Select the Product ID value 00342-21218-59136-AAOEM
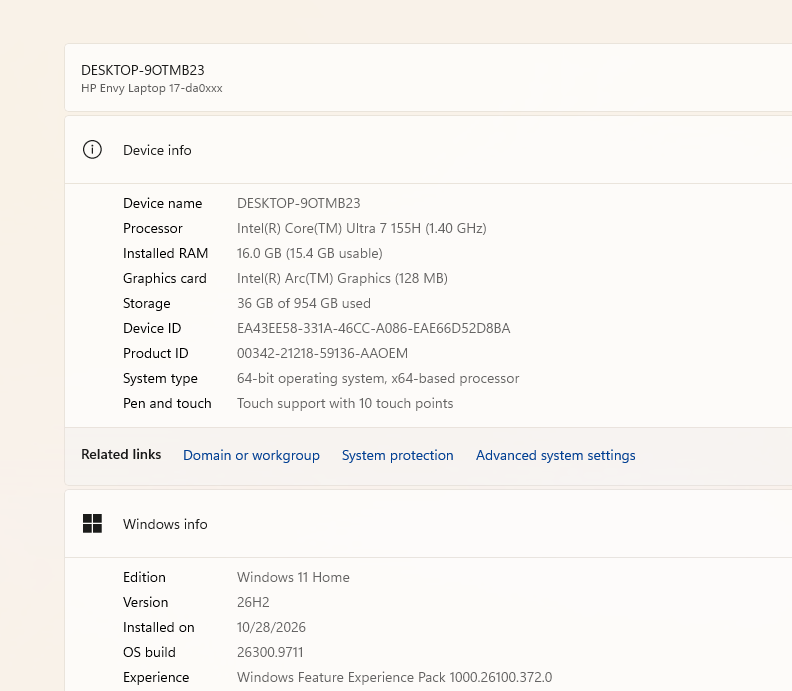This screenshot has width=792, height=691. pyautogui.click(x=322, y=353)
